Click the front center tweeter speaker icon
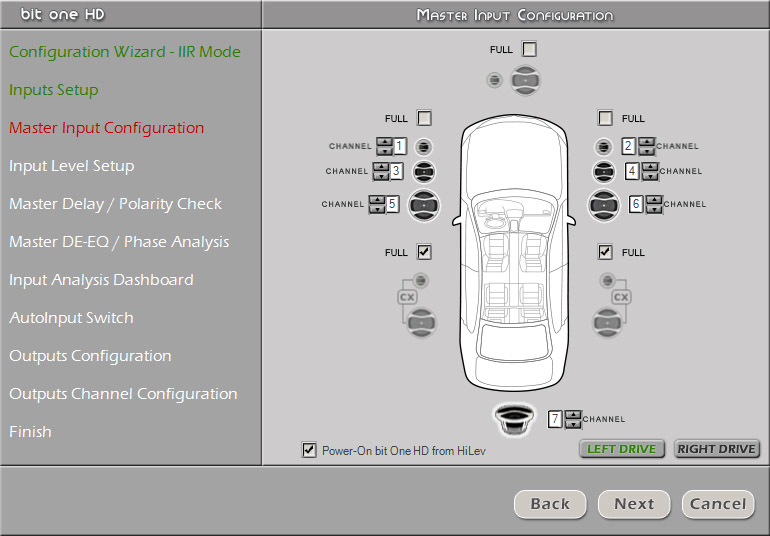The height and width of the screenshot is (536, 770). tap(495, 80)
